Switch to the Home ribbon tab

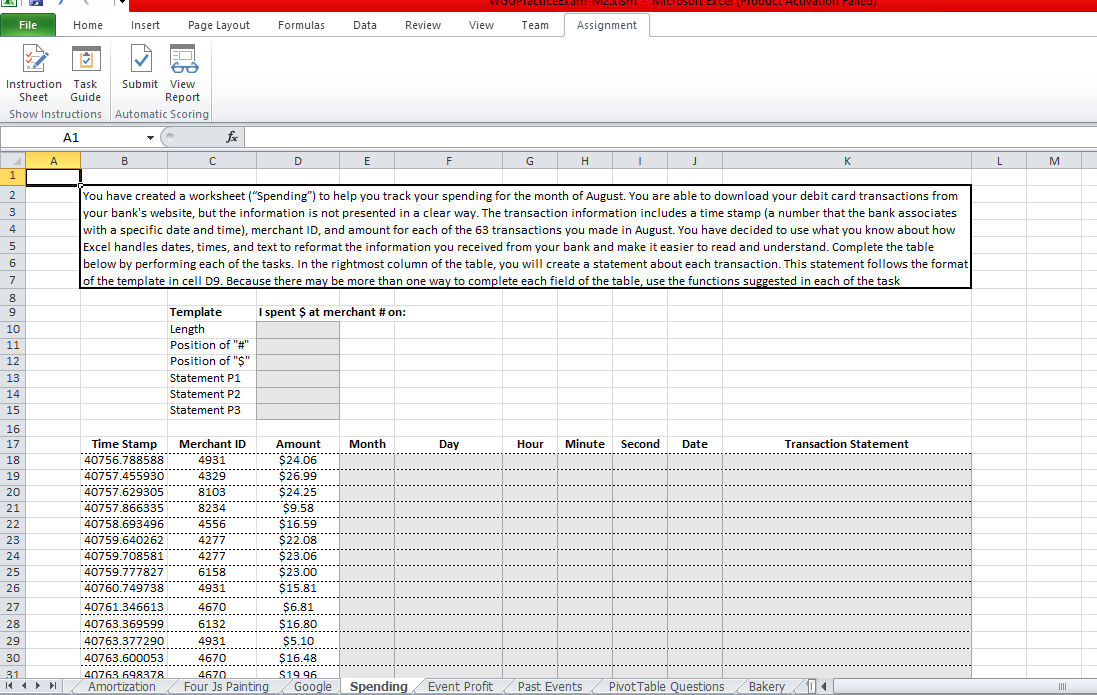click(87, 25)
